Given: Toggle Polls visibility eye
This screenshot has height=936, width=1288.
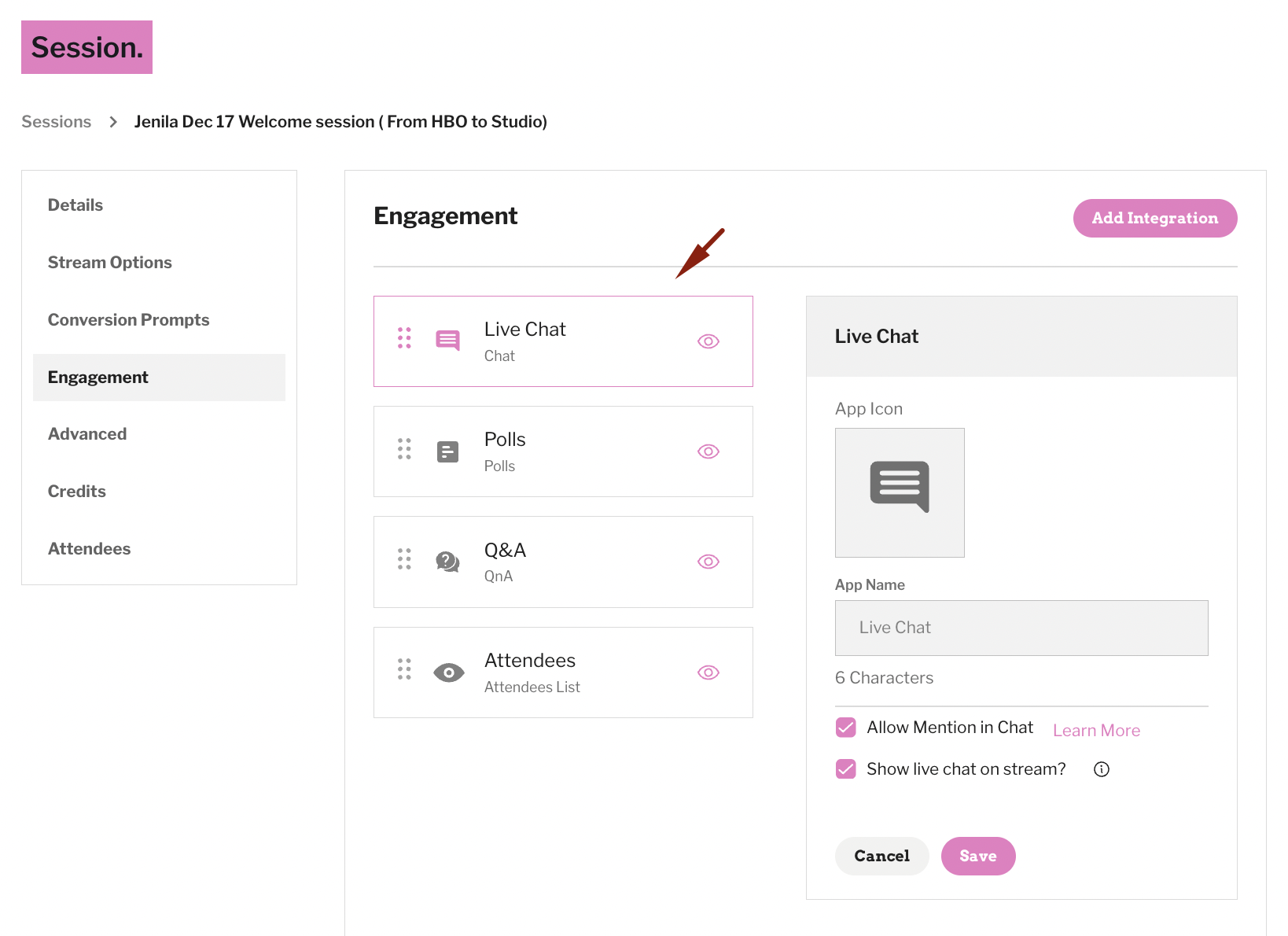Looking at the screenshot, I should (x=708, y=451).
